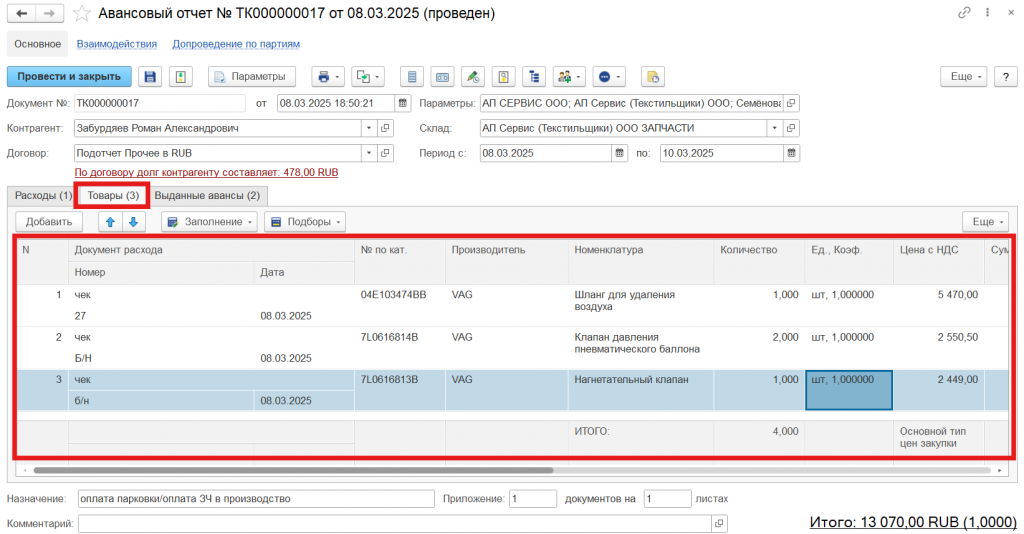Open the Подборы dropdown menu

[x=305, y=222]
